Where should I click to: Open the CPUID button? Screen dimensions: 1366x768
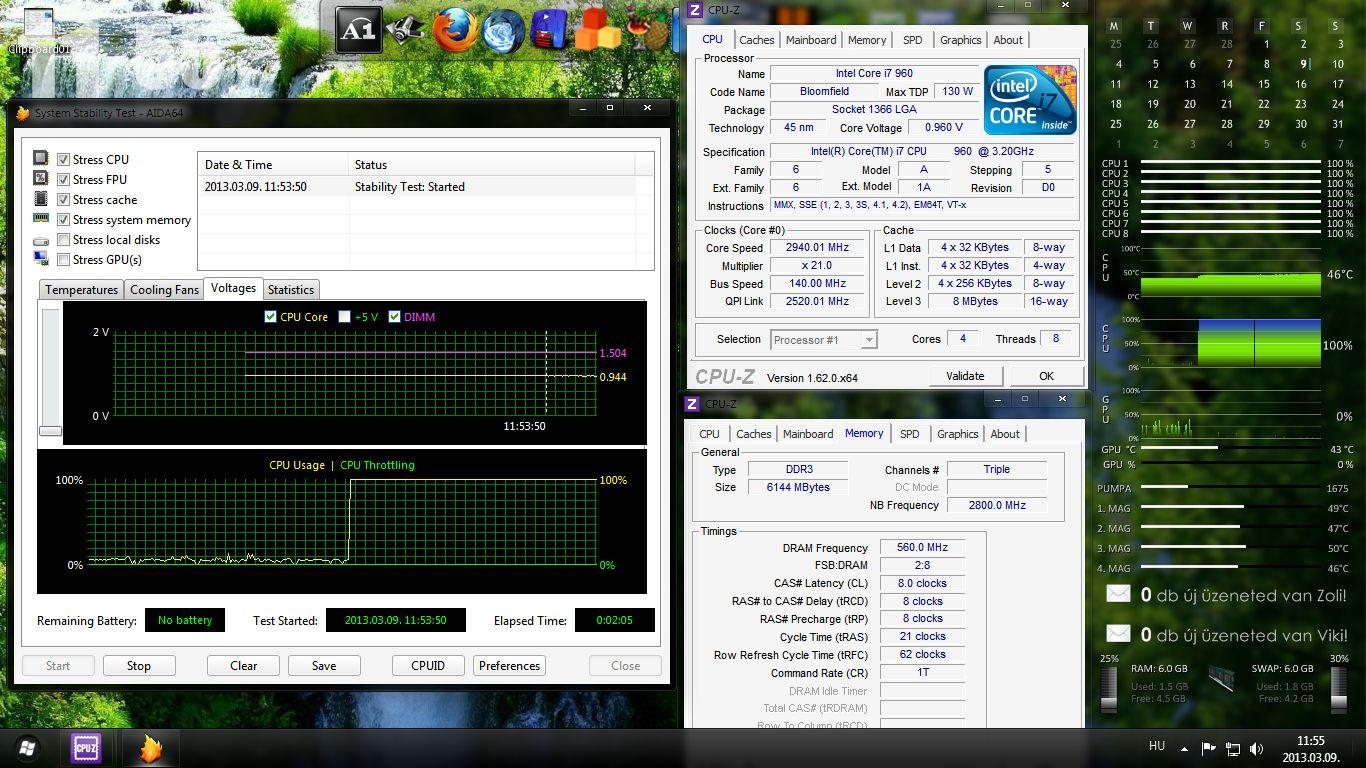[428, 665]
